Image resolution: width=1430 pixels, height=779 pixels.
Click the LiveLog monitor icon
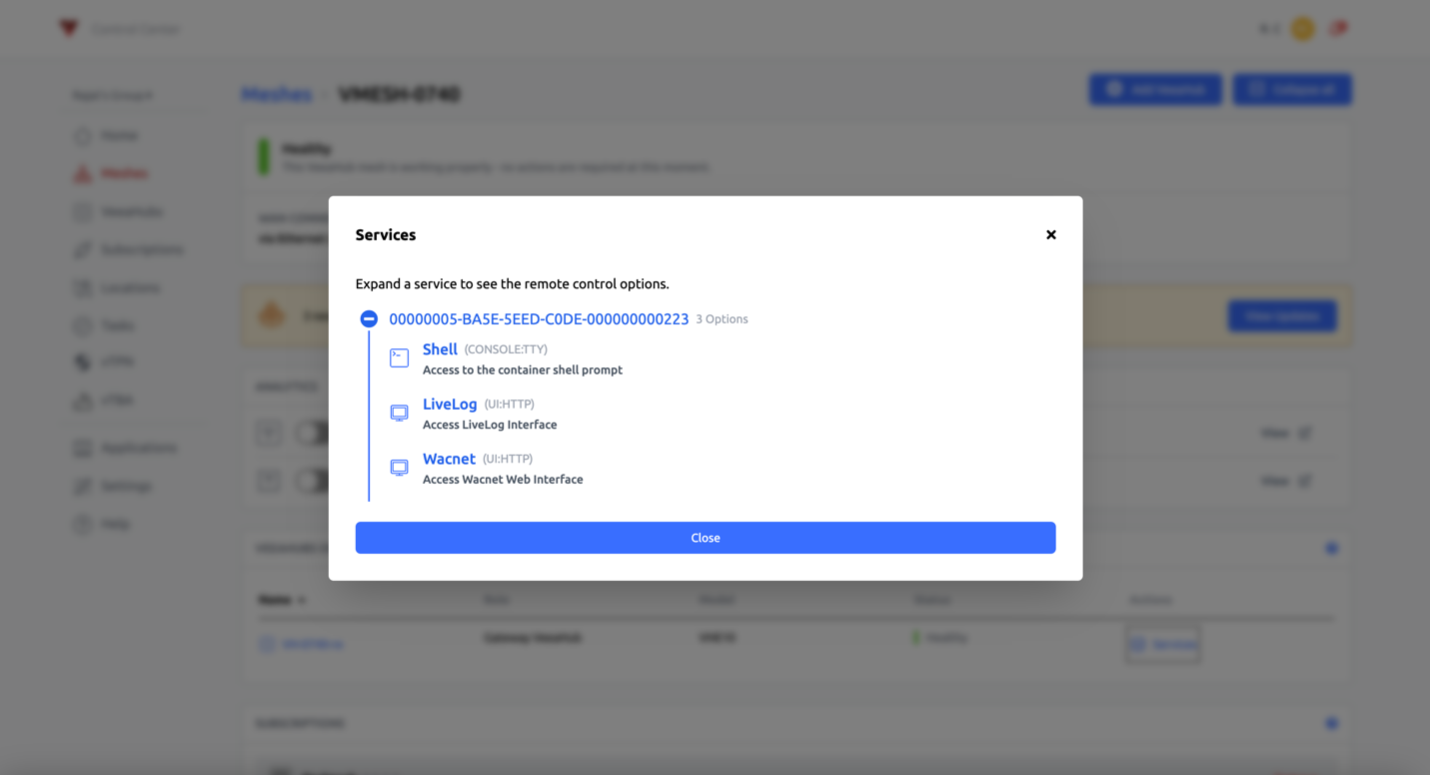coord(399,413)
